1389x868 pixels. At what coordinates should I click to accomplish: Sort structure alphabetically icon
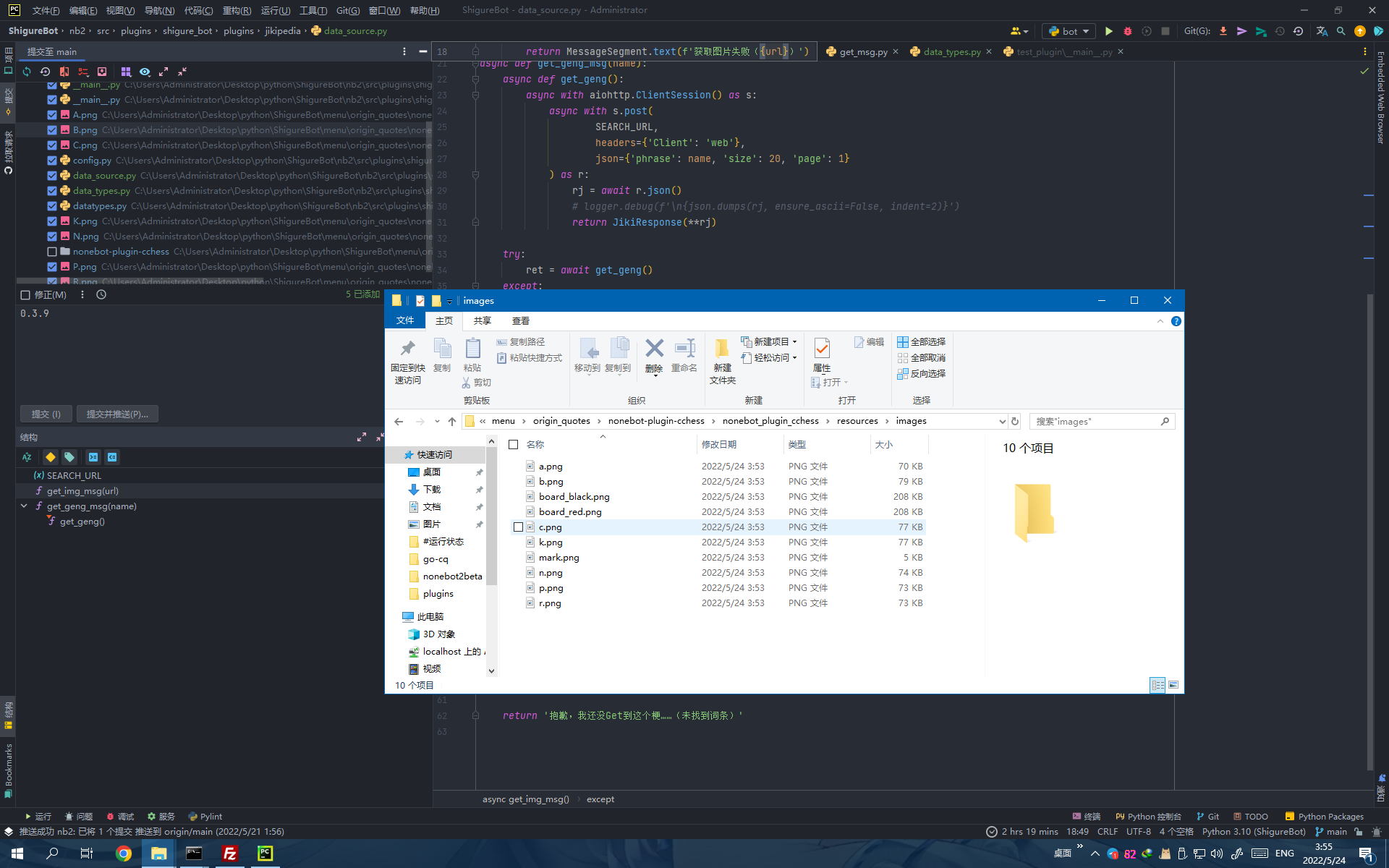pos(27,457)
